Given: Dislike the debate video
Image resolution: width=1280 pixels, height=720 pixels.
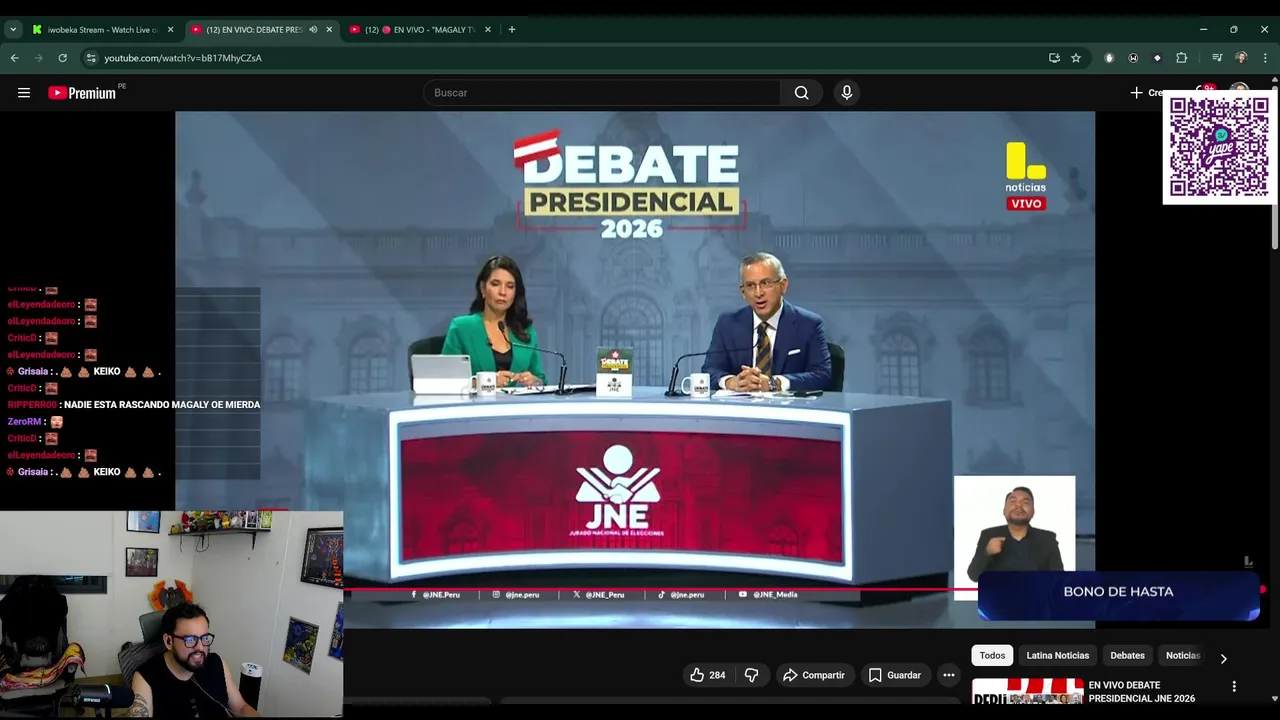Looking at the screenshot, I should coord(751,675).
